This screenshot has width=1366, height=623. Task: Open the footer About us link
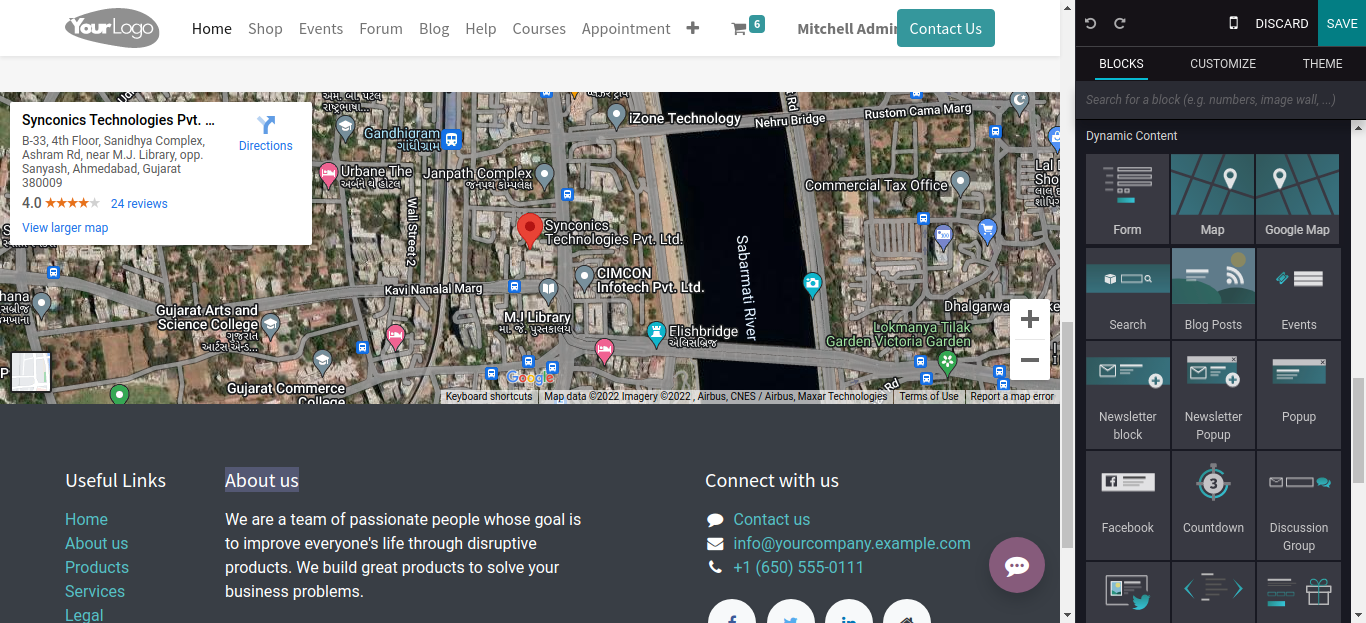(96, 543)
